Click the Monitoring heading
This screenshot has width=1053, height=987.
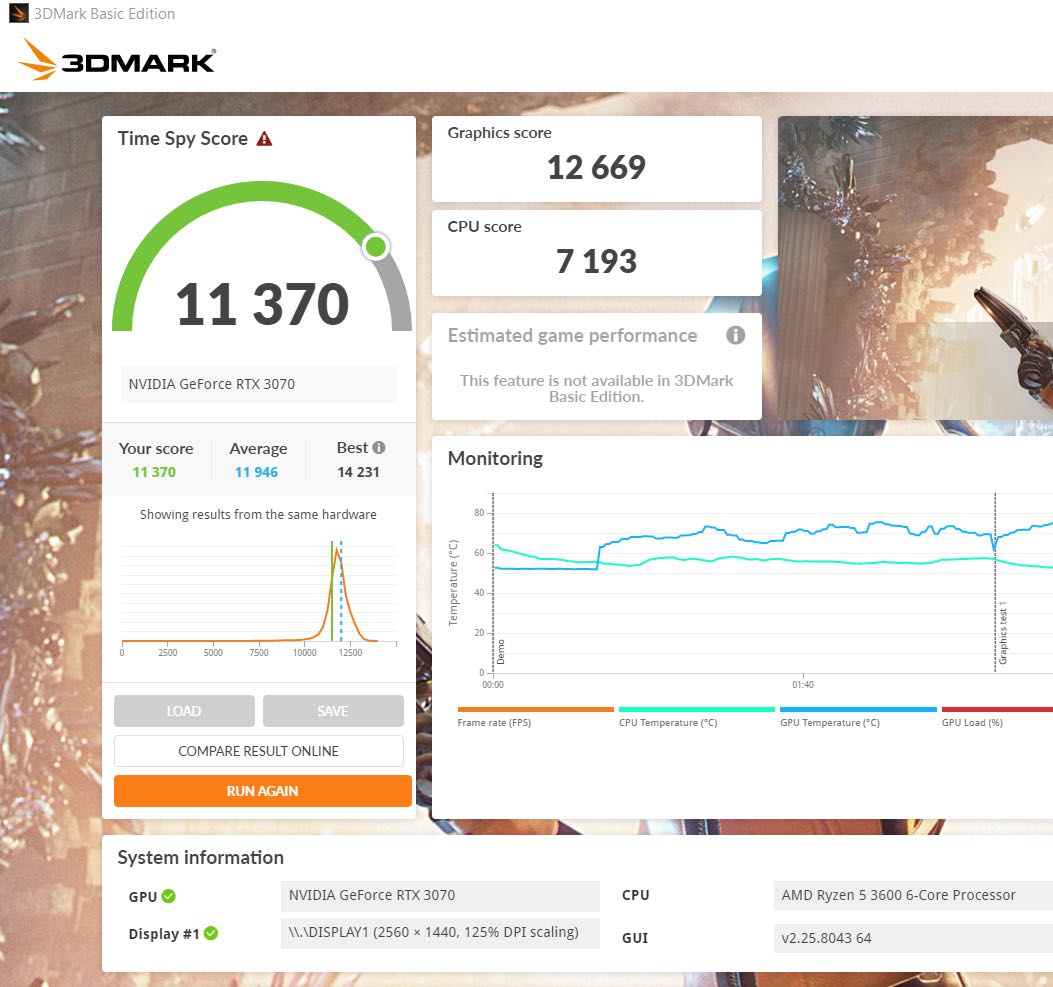(x=496, y=458)
